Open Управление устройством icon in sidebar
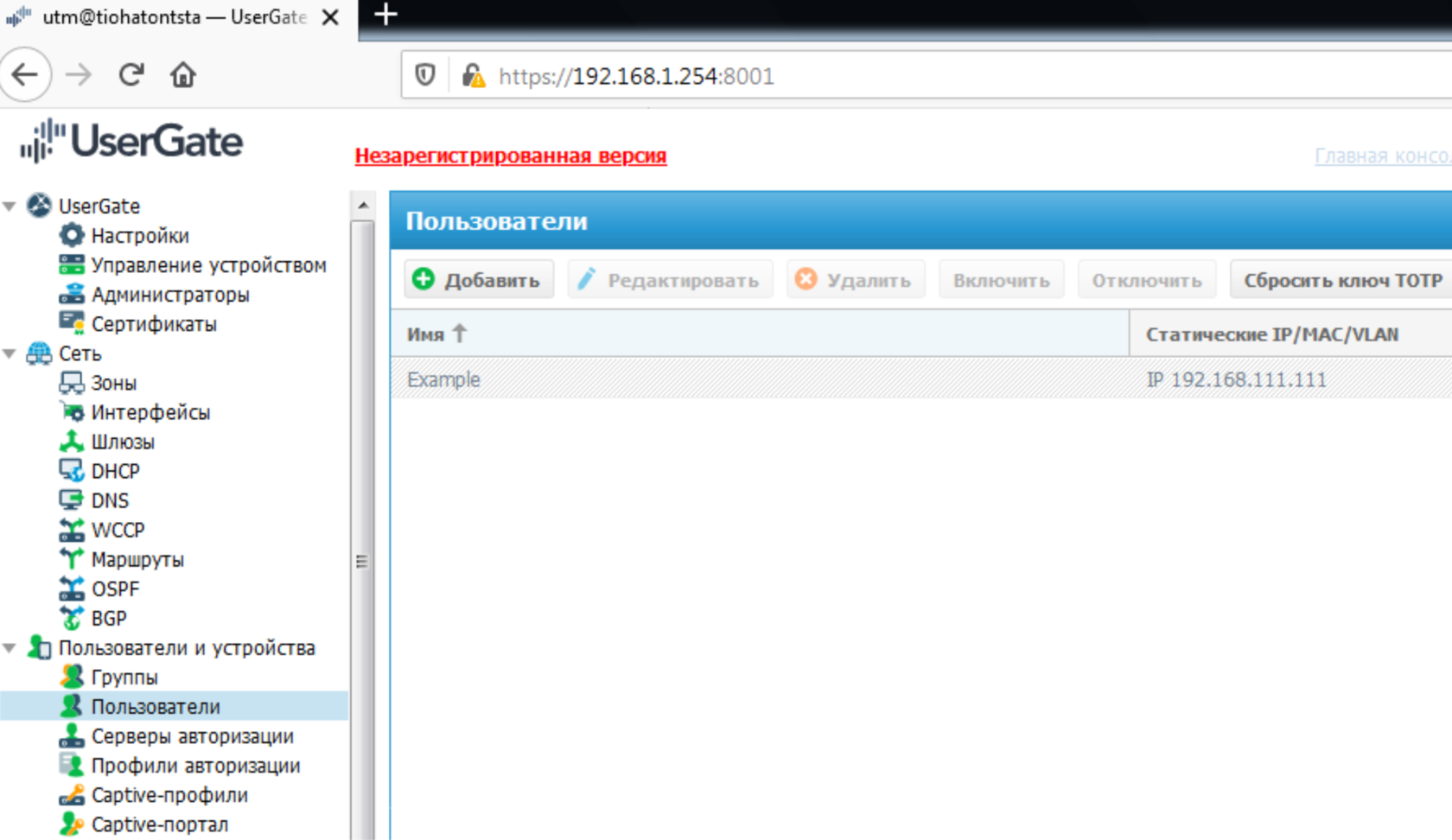Viewport: 1452px width, 840px height. [71, 264]
